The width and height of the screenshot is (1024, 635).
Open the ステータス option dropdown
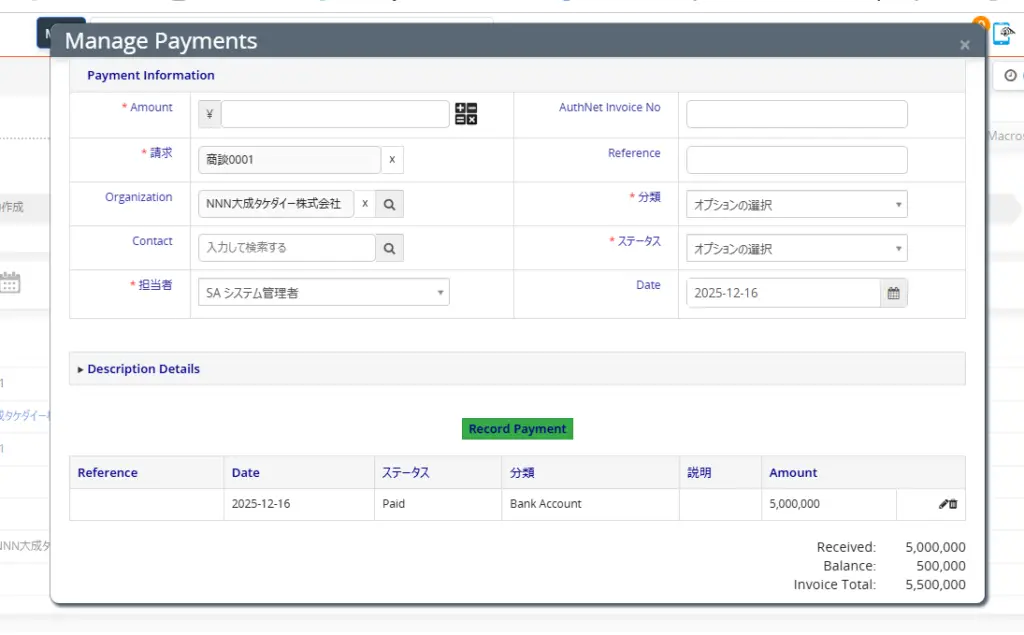(x=796, y=249)
